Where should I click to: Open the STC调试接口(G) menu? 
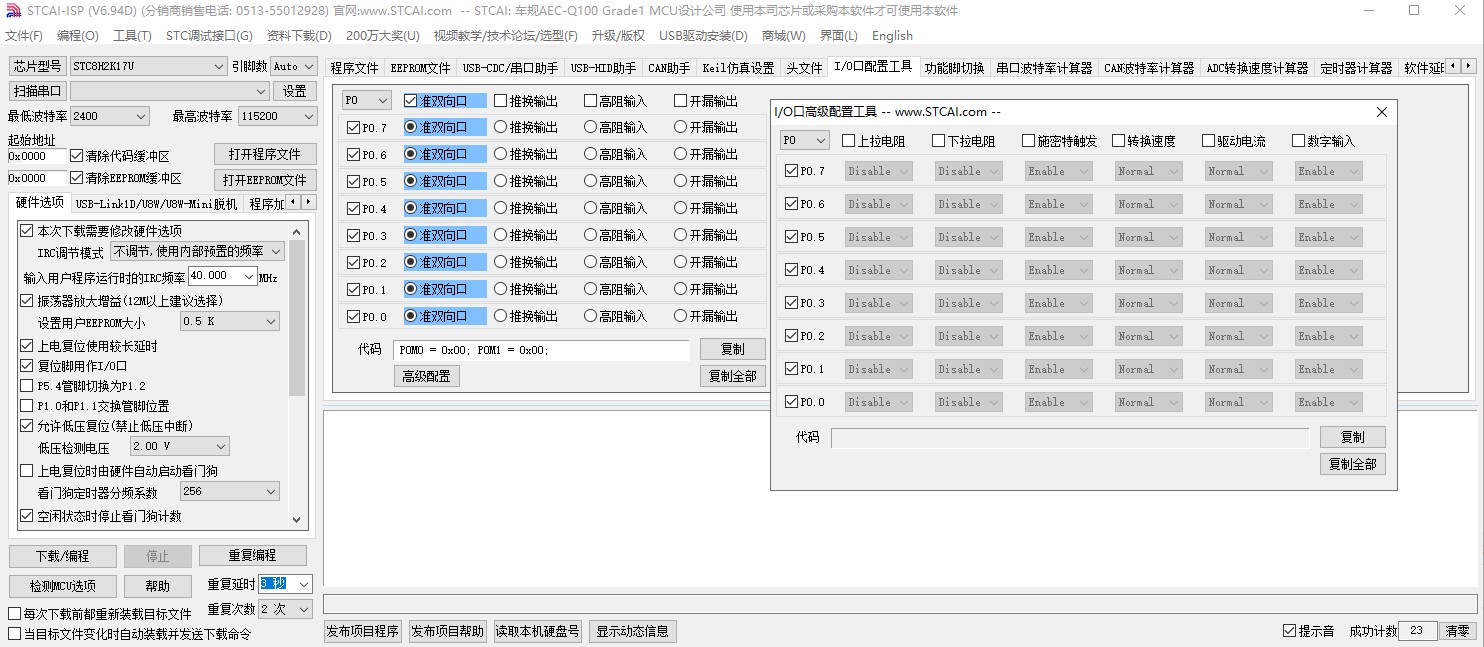[209, 36]
